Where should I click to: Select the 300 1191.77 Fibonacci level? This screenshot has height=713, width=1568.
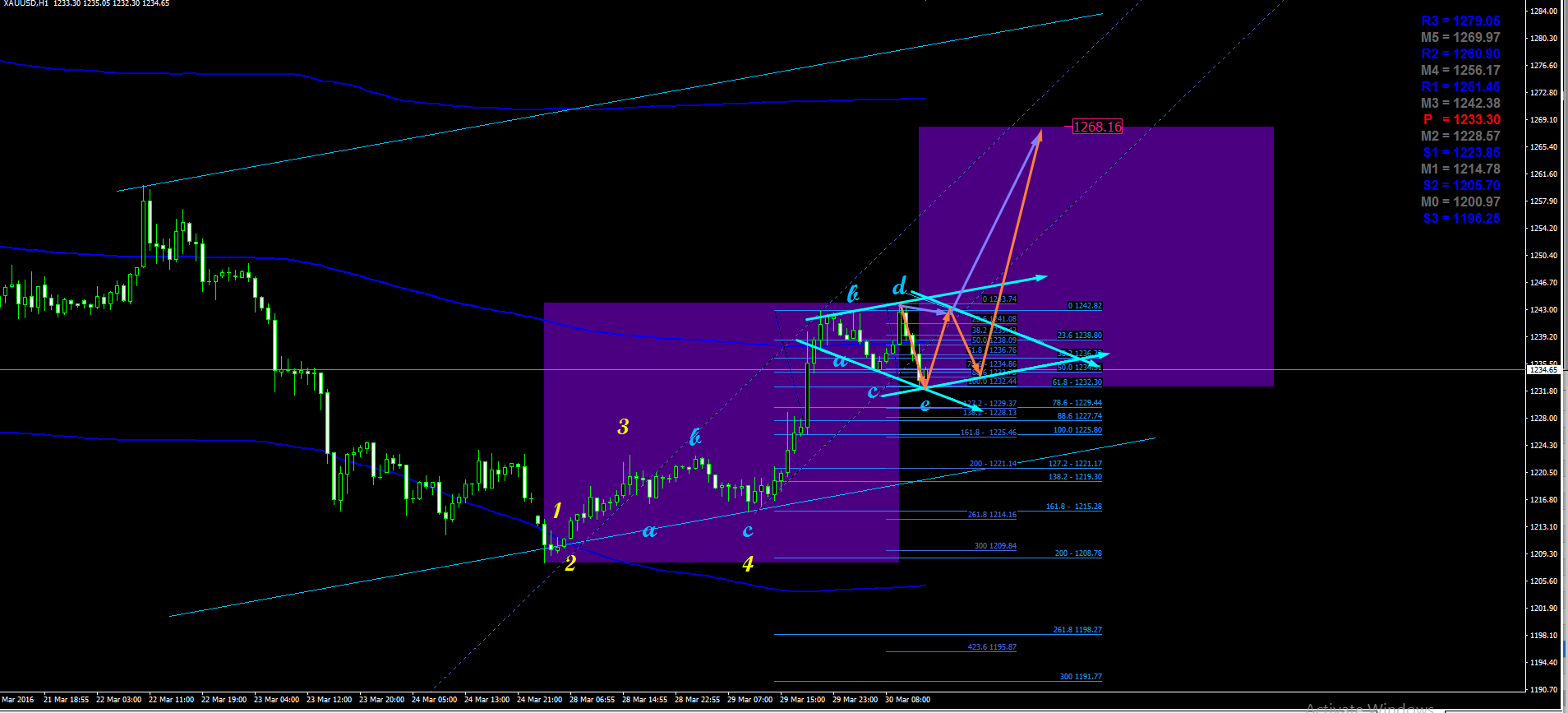(x=1081, y=677)
